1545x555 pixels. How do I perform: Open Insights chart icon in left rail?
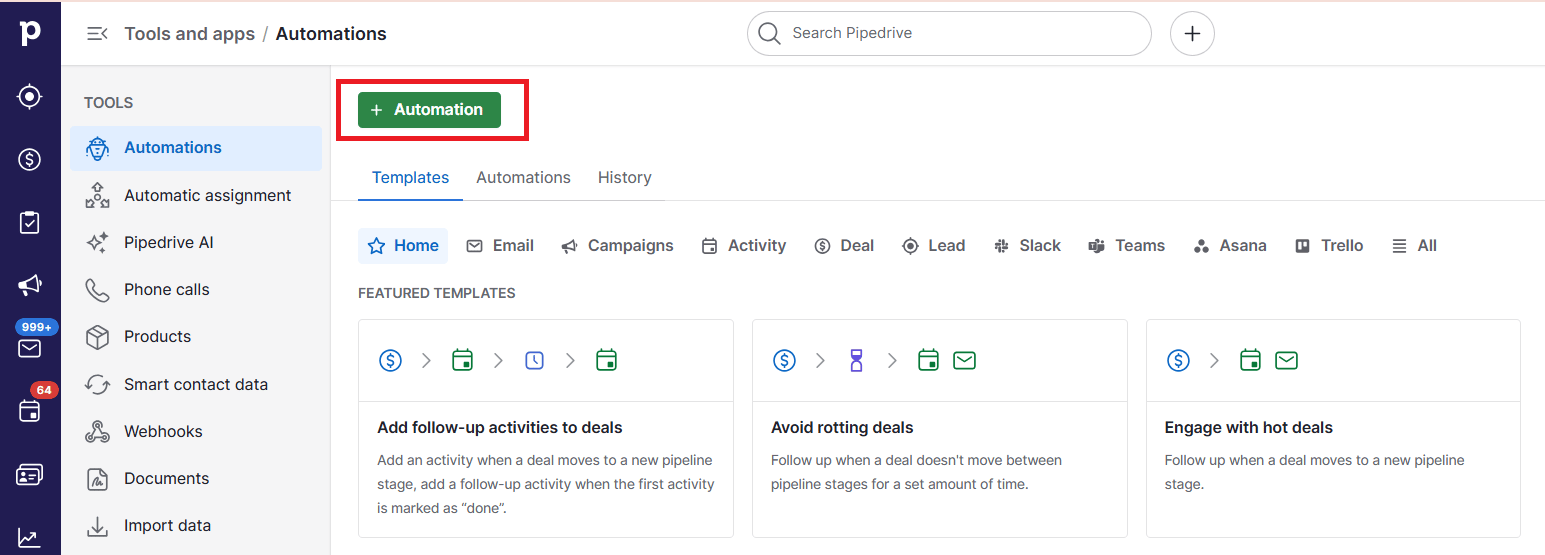click(x=30, y=538)
